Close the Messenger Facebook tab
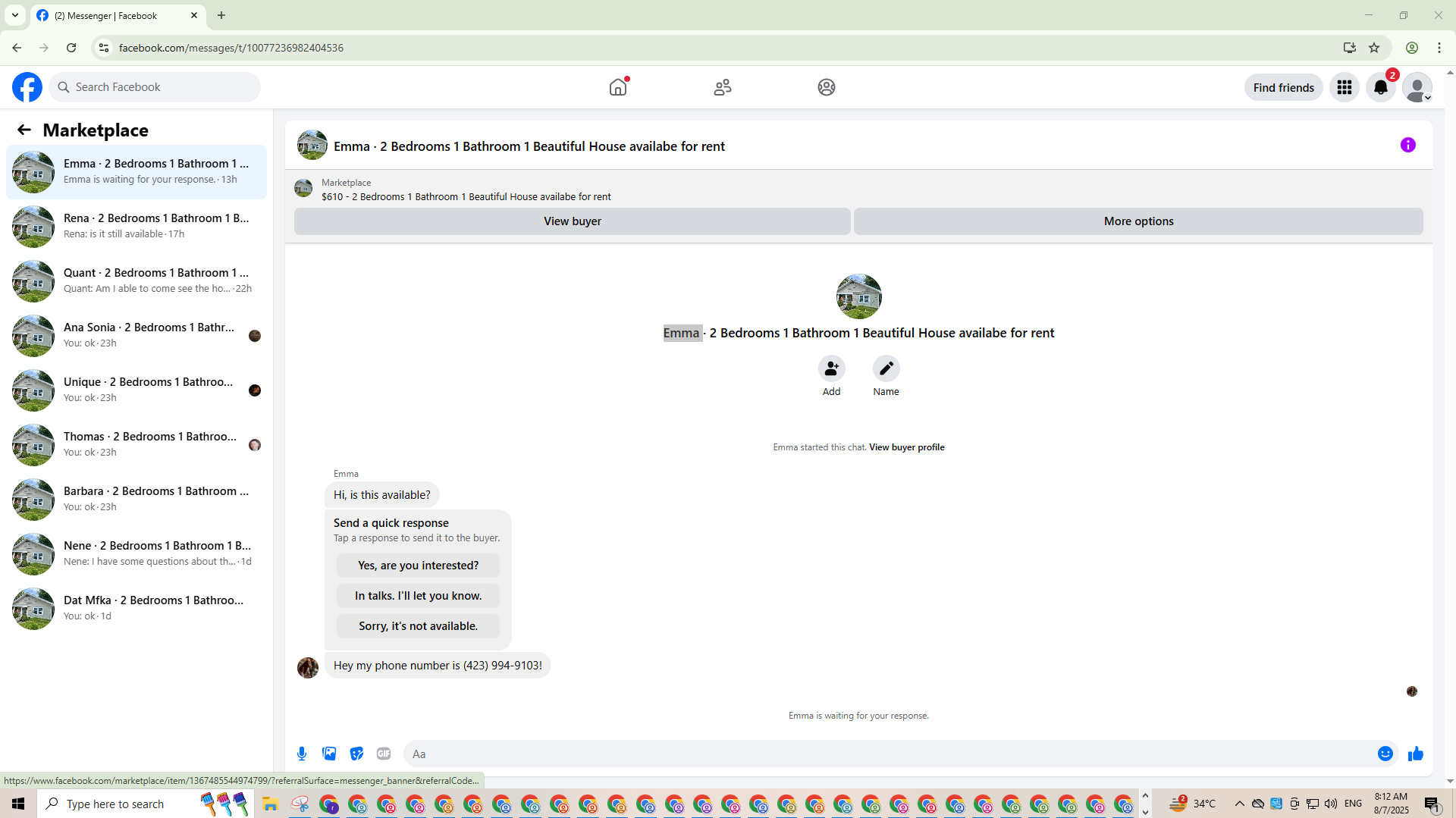 pyautogui.click(x=194, y=15)
